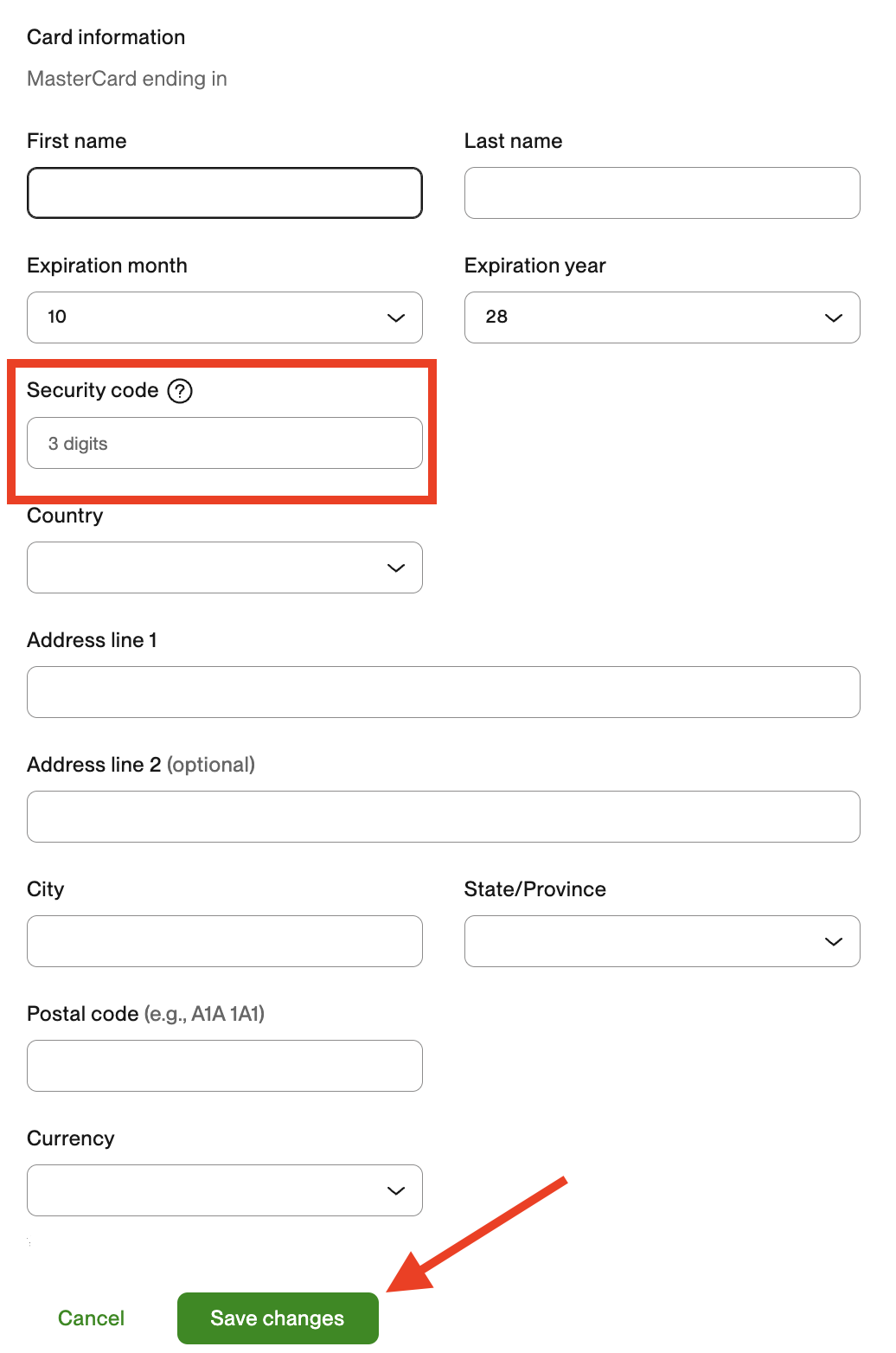This screenshot has height=1353, width=896.
Task: Click the Address line 1 text box
Action: click(x=443, y=692)
